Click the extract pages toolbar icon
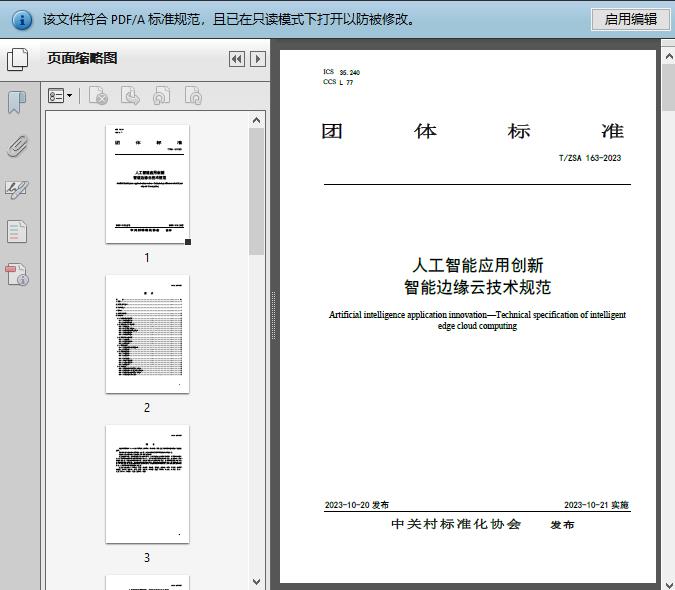This screenshot has height=590, width=675. point(130,96)
